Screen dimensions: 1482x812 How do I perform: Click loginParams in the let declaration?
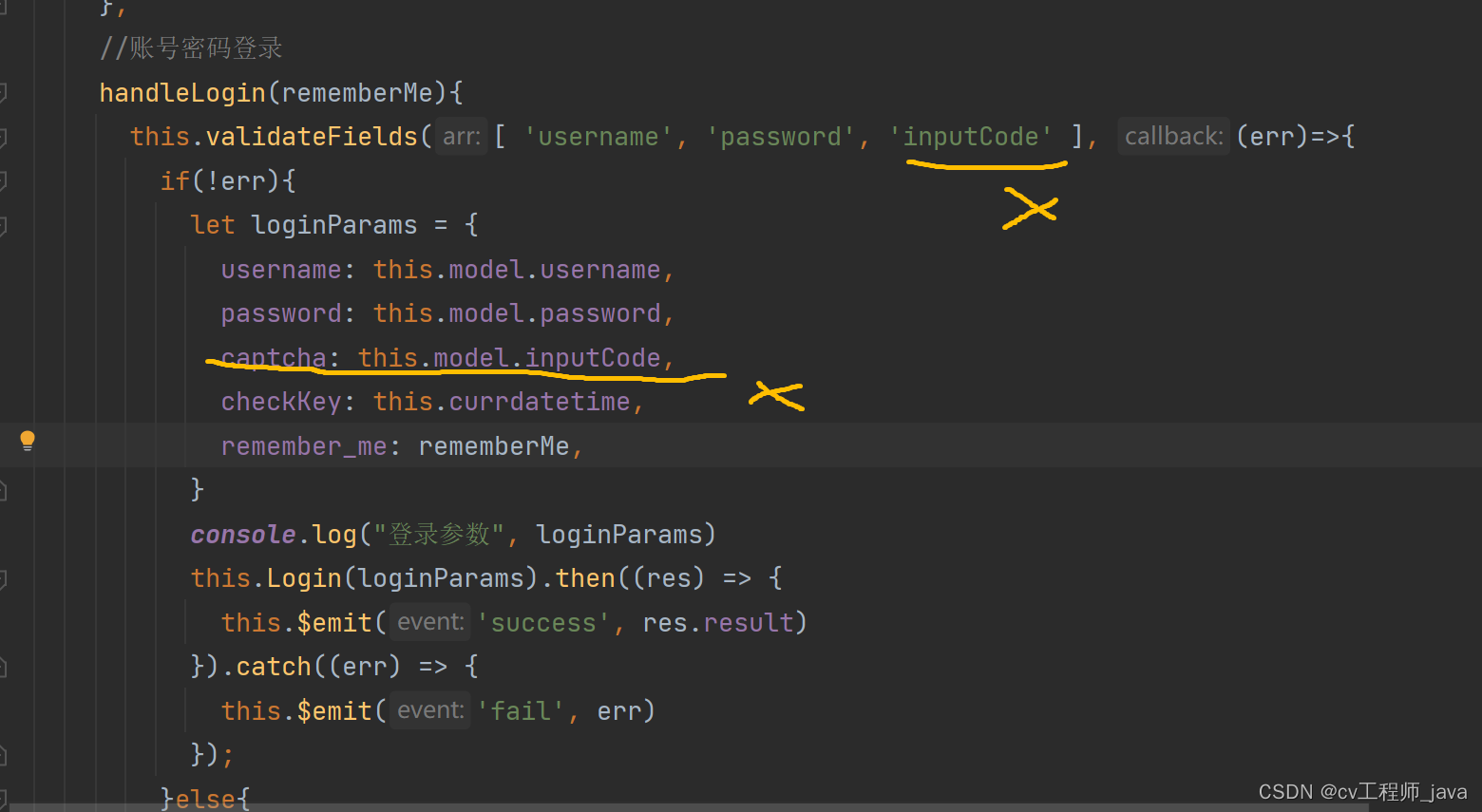pyautogui.click(x=334, y=225)
